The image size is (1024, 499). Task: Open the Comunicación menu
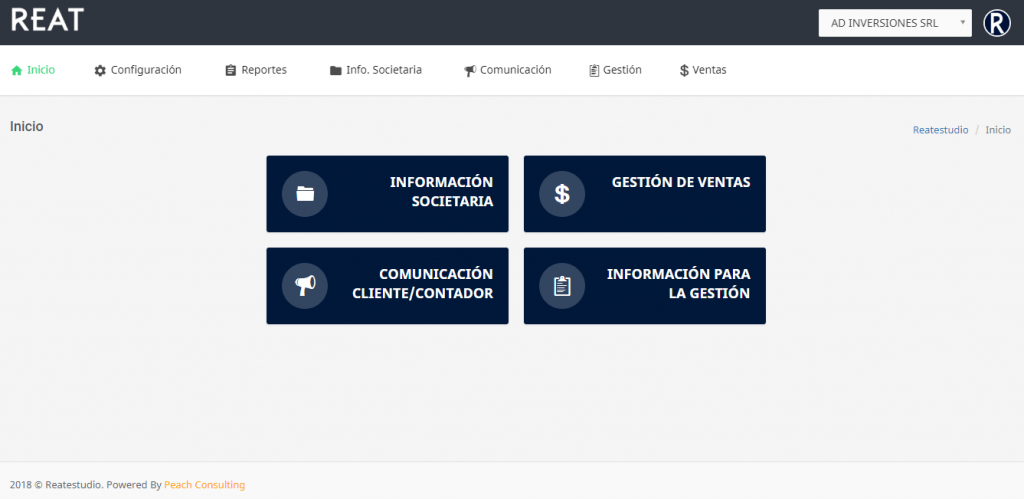point(508,70)
